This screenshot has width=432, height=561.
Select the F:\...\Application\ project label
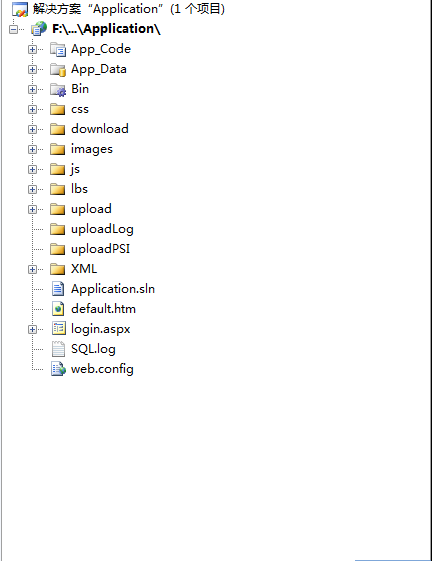(x=107, y=29)
